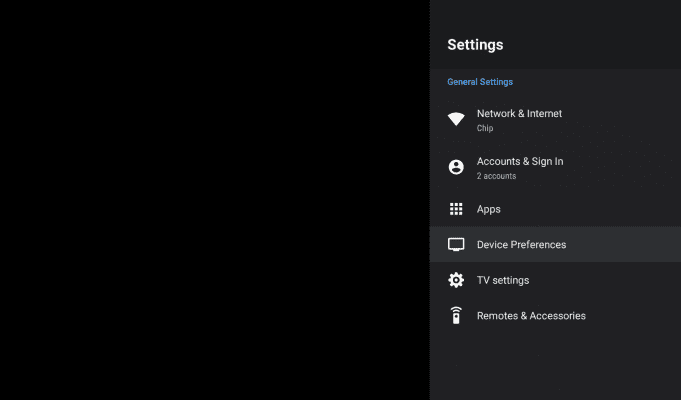Click the blue General Settings header
681x400 pixels.
[480, 82]
